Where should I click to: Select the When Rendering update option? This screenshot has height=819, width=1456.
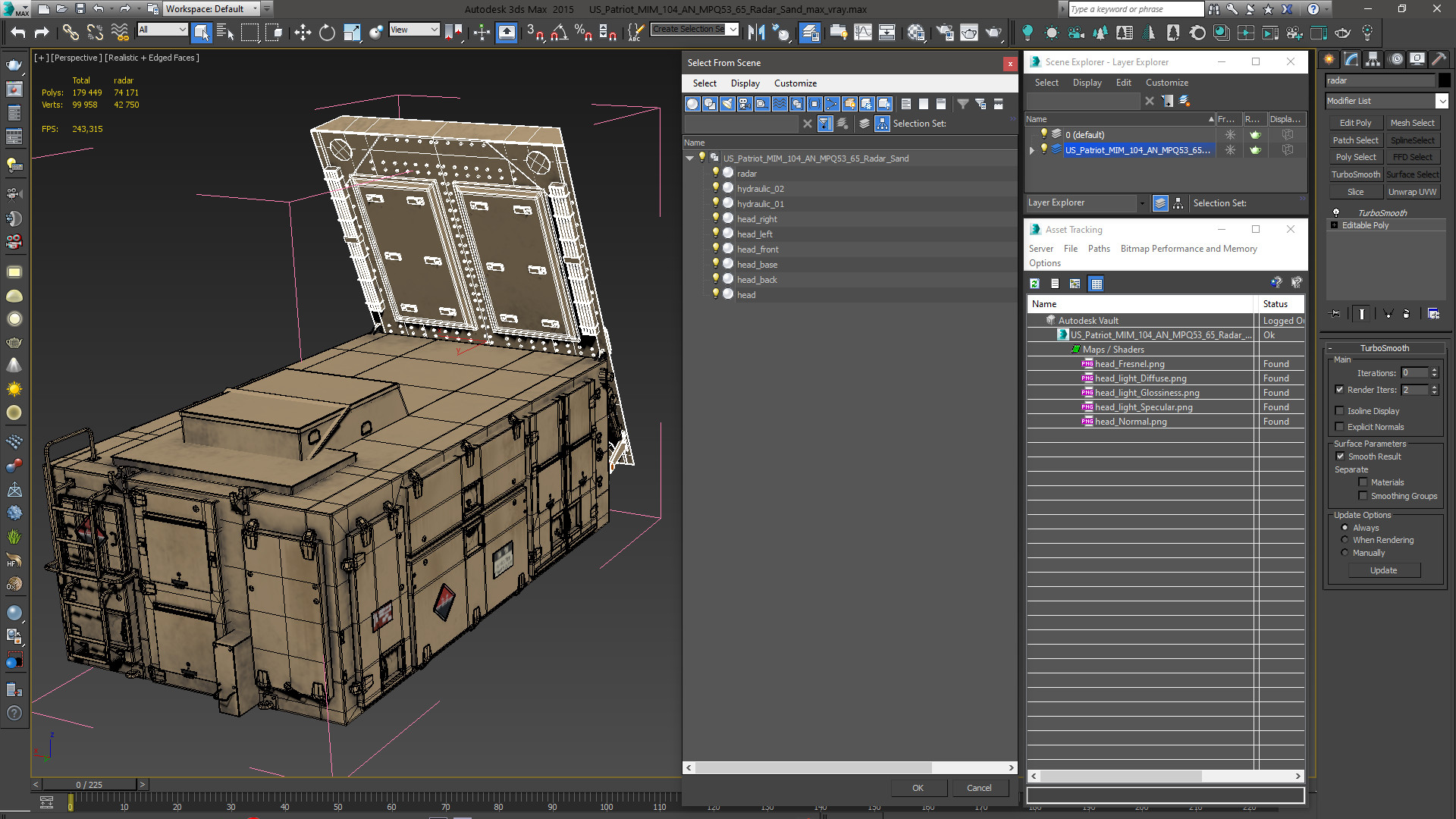click(x=1345, y=540)
